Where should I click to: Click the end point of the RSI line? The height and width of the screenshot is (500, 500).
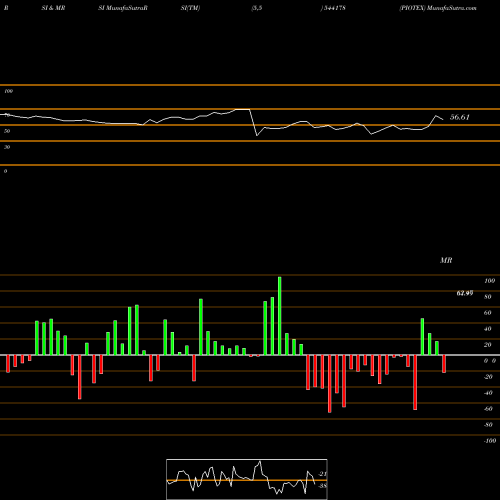(443, 119)
